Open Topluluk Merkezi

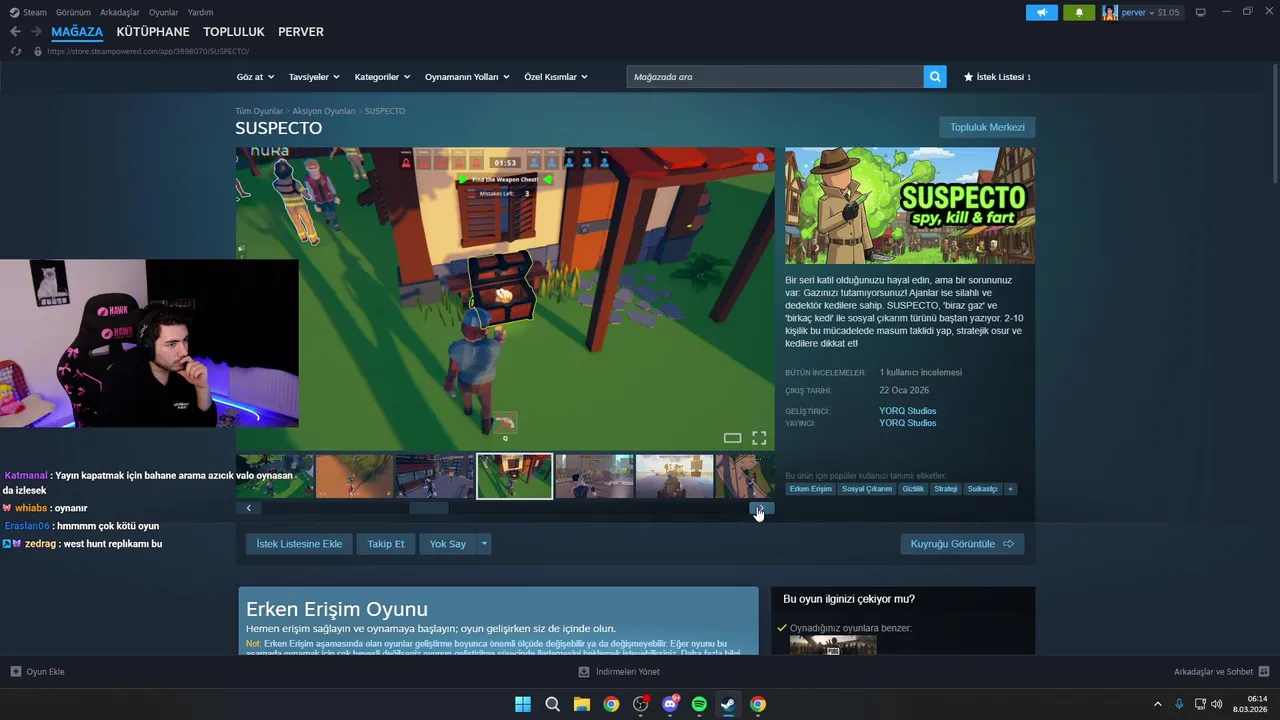click(x=987, y=127)
